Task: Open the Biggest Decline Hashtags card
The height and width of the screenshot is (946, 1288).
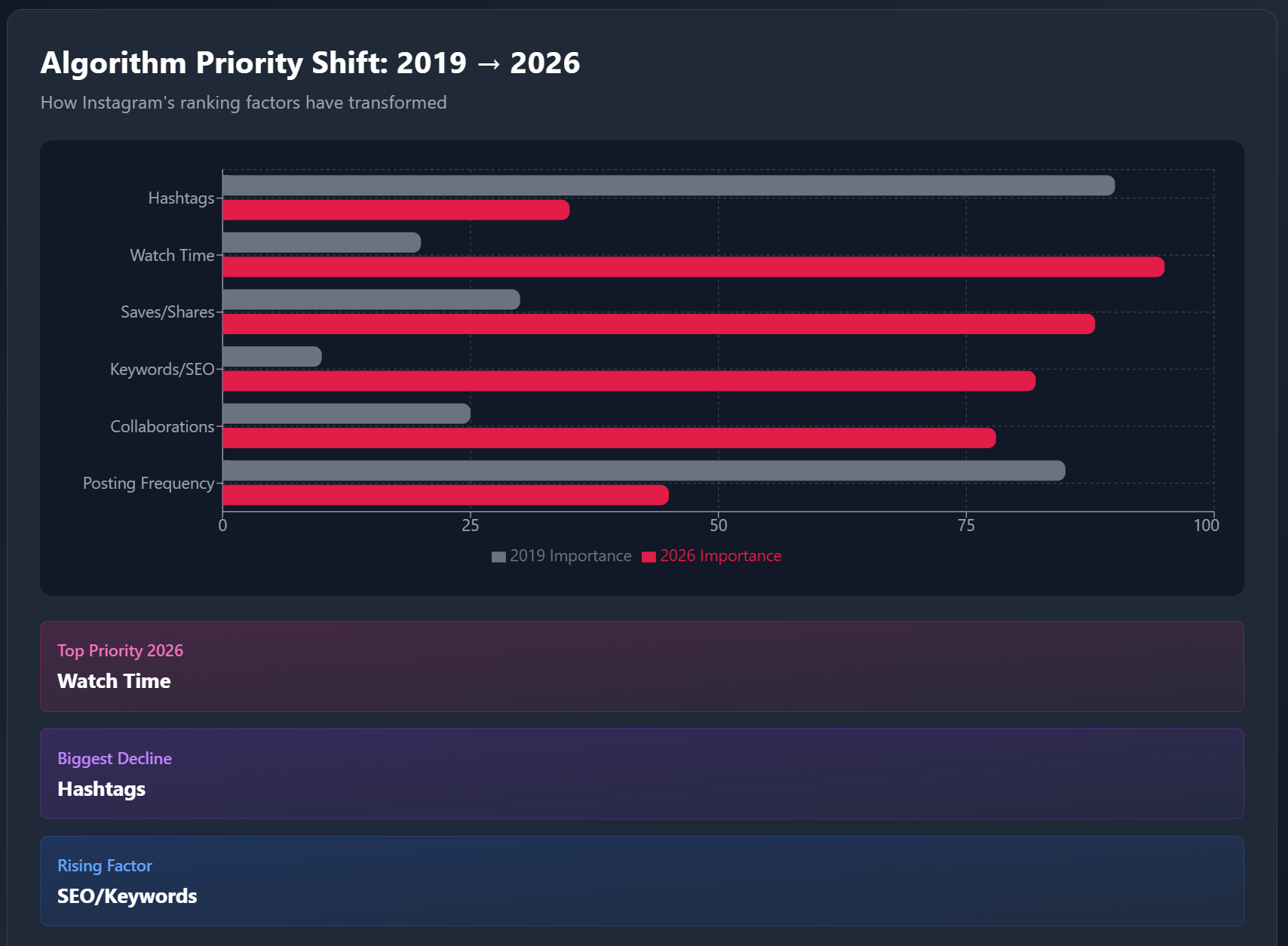Action: coord(642,773)
